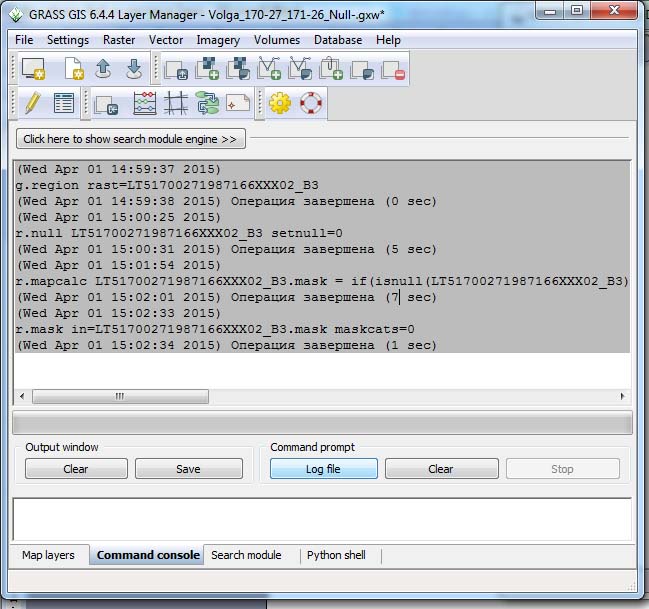Add vector map layer
The width and height of the screenshot is (649, 609).
pyautogui.click(x=269, y=68)
